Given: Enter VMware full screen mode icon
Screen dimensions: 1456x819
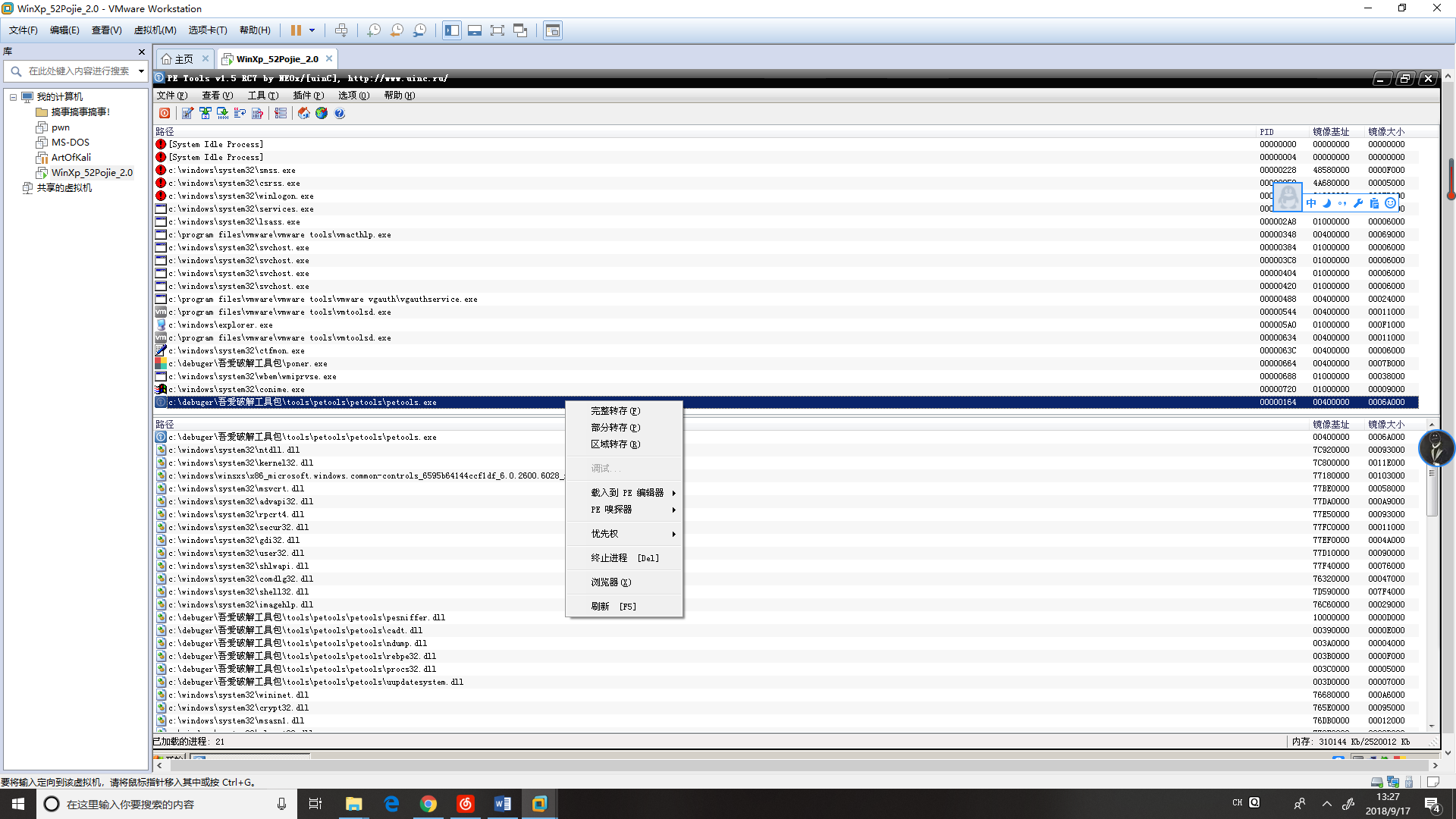Looking at the screenshot, I should click(x=497, y=30).
